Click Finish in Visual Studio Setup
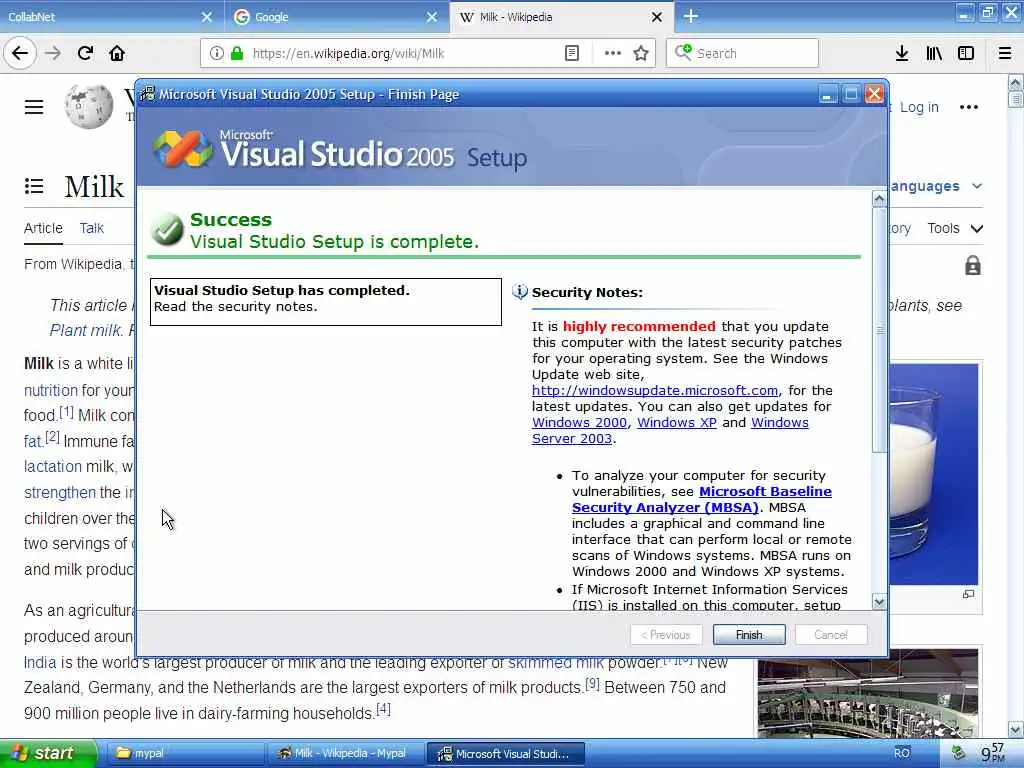Image resolution: width=1024 pixels, height=768 pixels. tap(749, 635)
